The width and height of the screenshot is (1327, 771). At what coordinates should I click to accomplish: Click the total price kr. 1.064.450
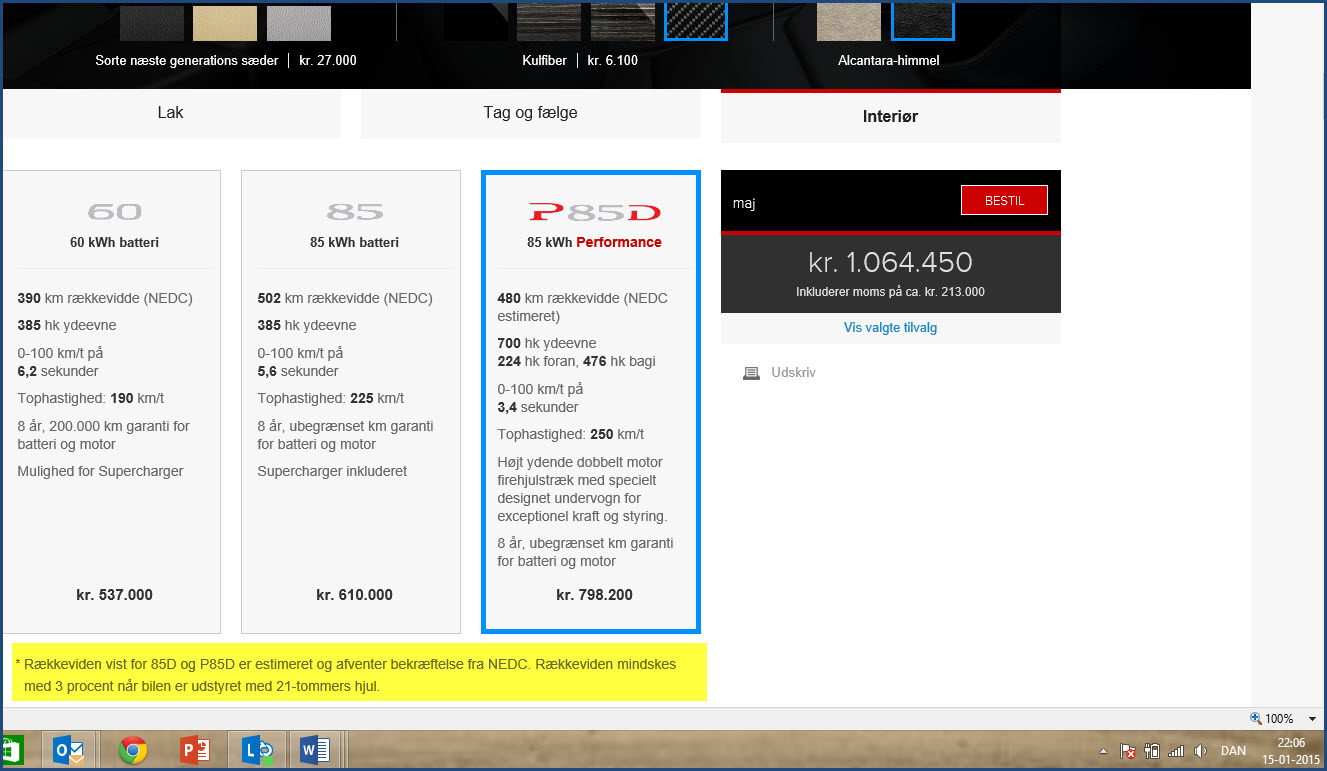(x=890, y=262)
